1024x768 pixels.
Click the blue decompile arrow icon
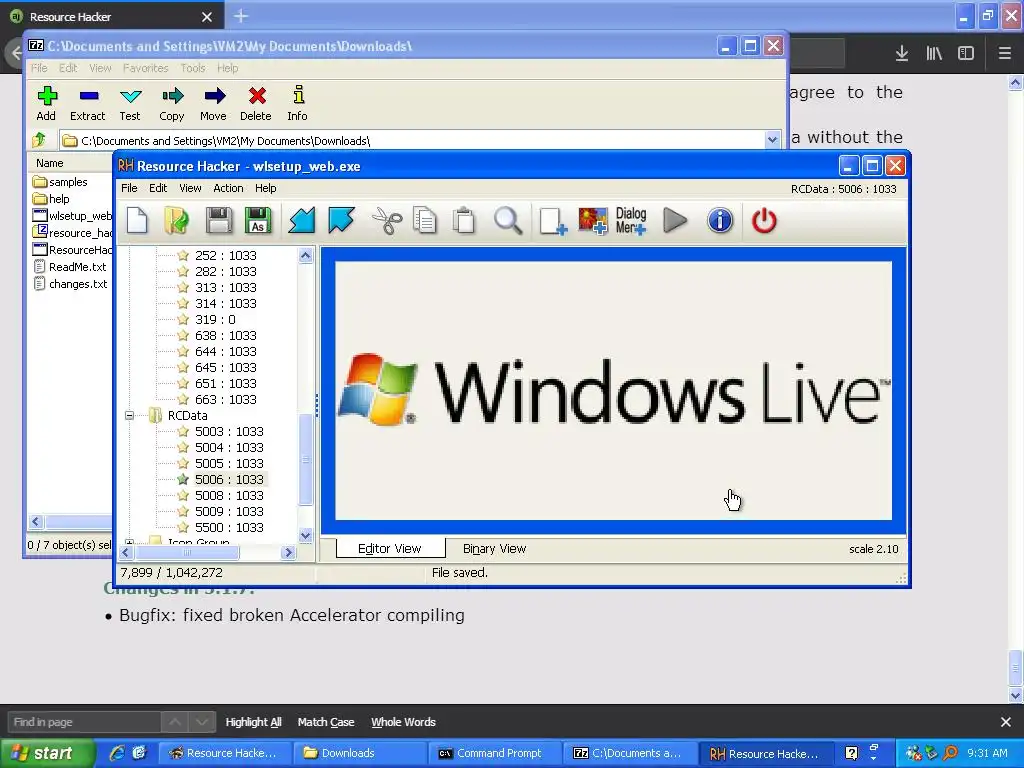click(x=341, y=221)
